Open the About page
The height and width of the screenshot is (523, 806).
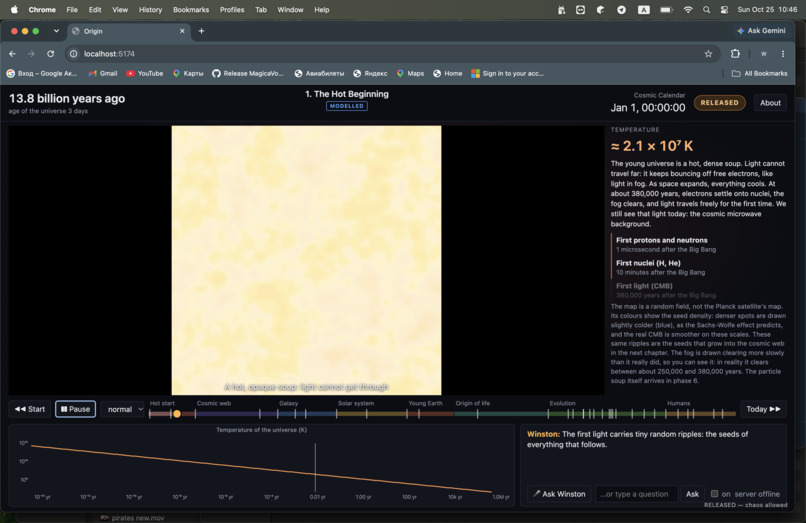pos(770,103)
